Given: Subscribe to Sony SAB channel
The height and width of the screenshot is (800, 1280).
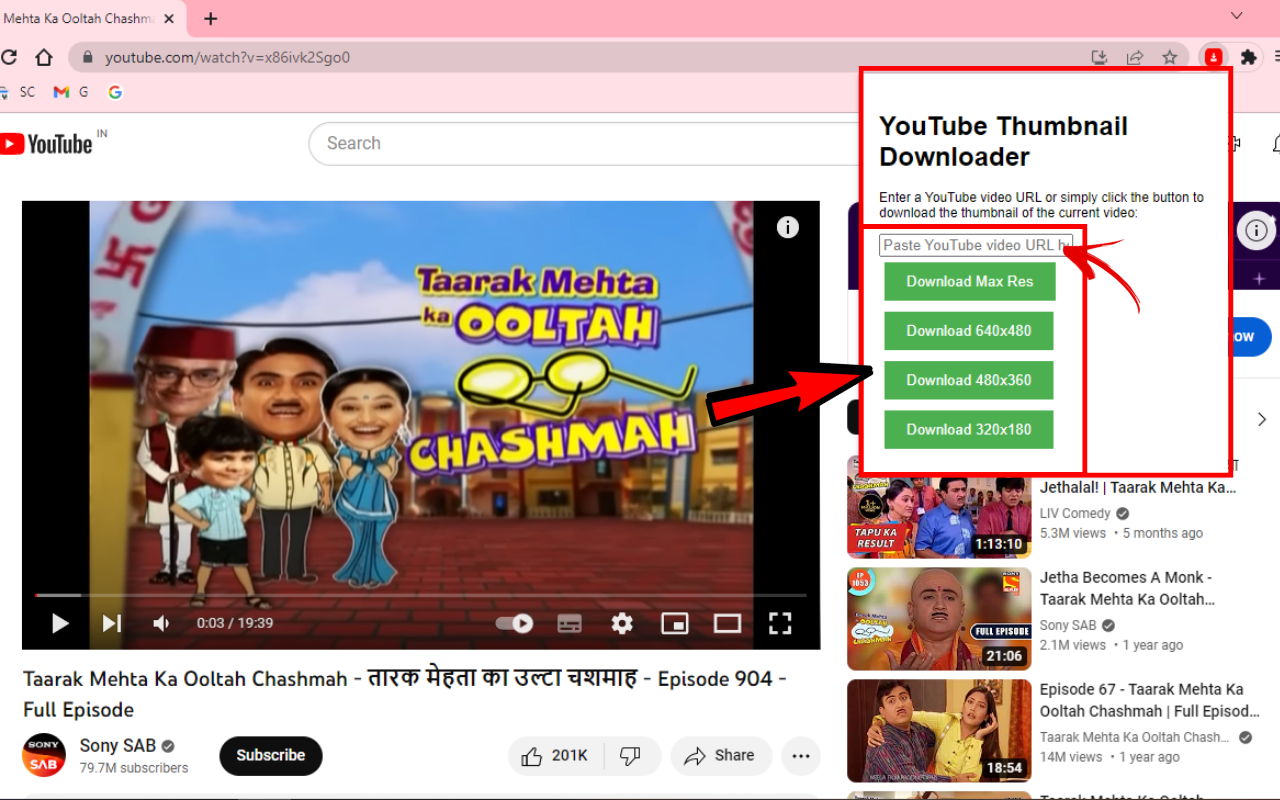Looking at the screenshot, I should [271, 755].
